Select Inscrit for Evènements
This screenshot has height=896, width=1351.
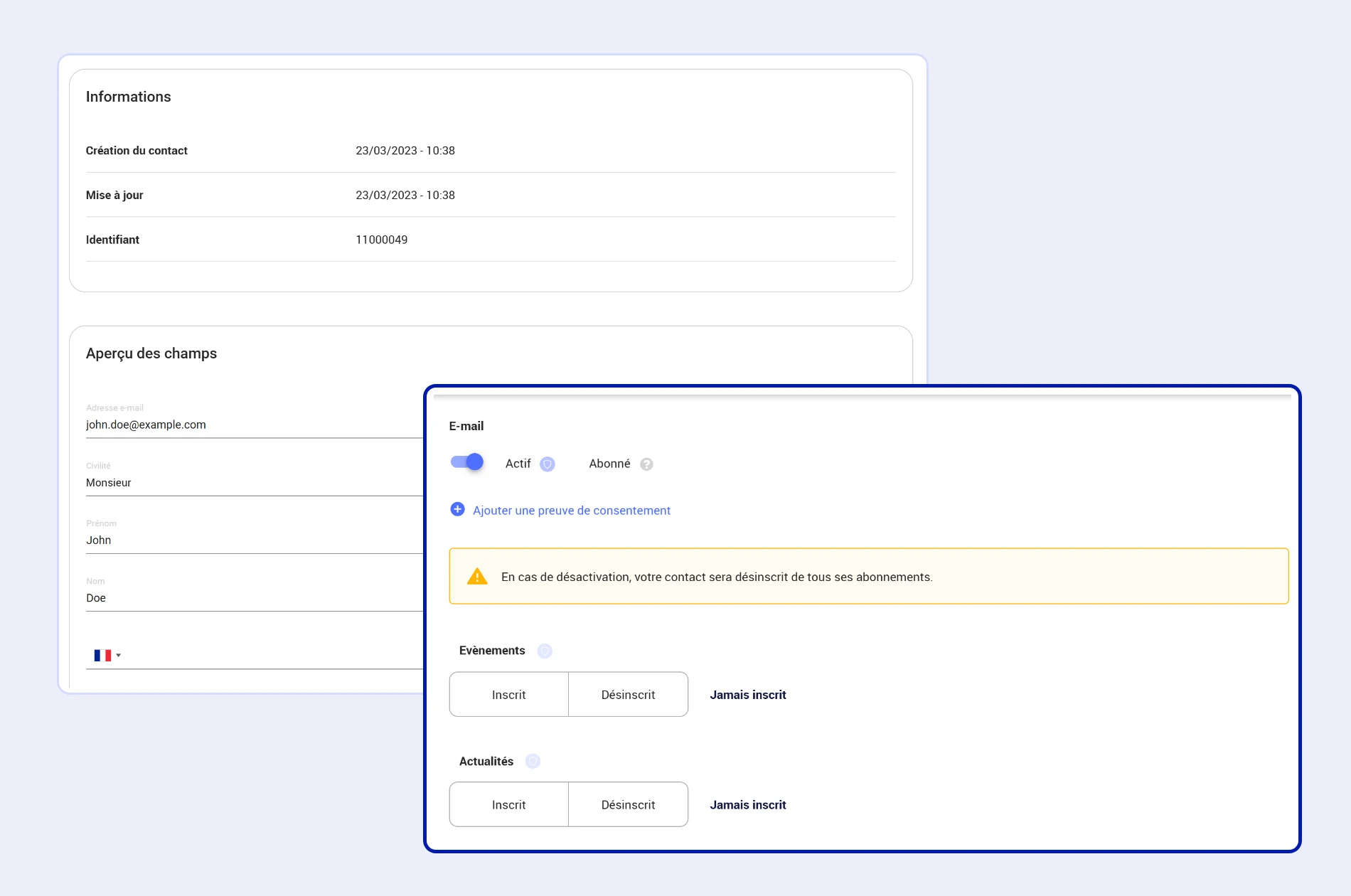coord(509,694)
